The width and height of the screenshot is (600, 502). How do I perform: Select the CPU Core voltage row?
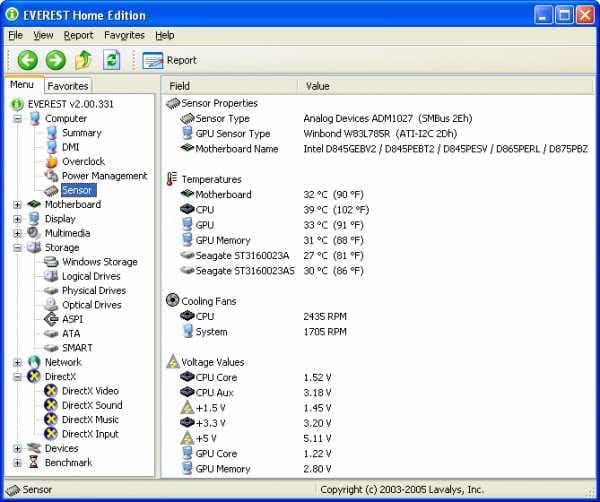(256, 377)
